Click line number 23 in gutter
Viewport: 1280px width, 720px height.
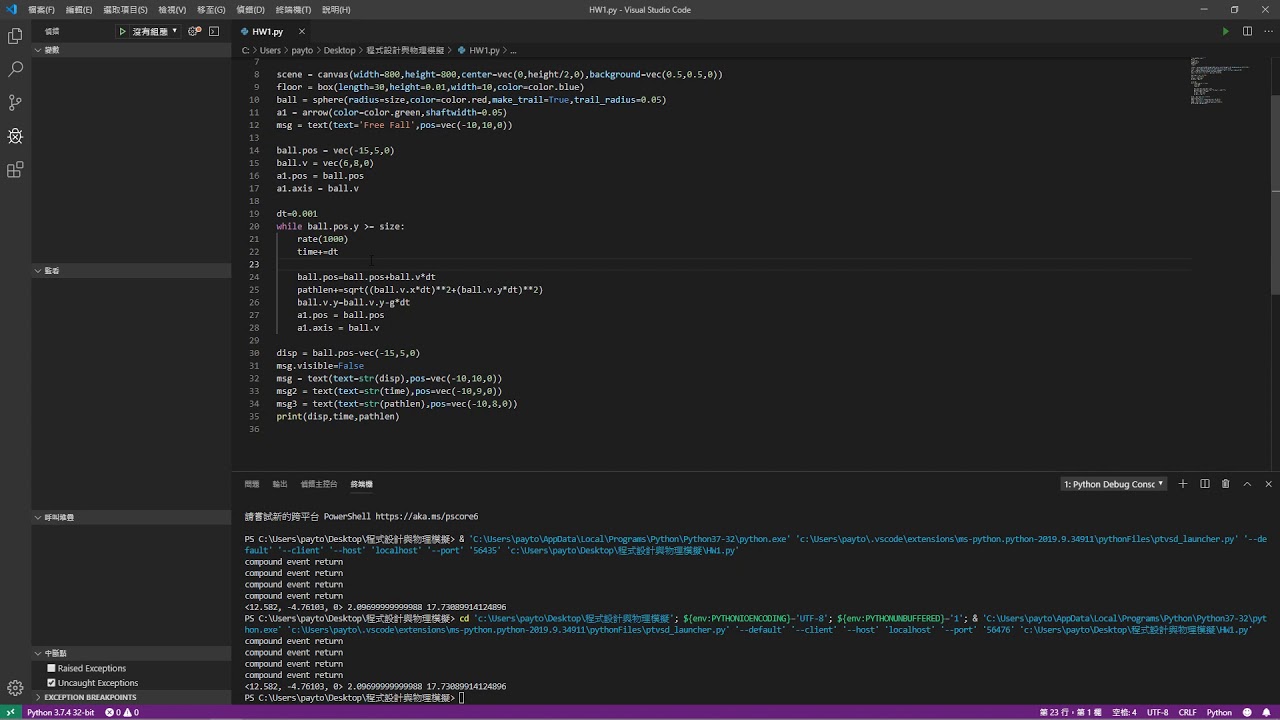(256, 264)
